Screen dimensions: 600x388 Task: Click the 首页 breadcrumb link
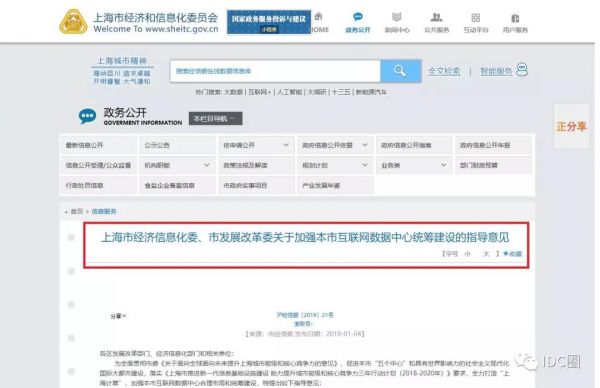coord(77,211)
